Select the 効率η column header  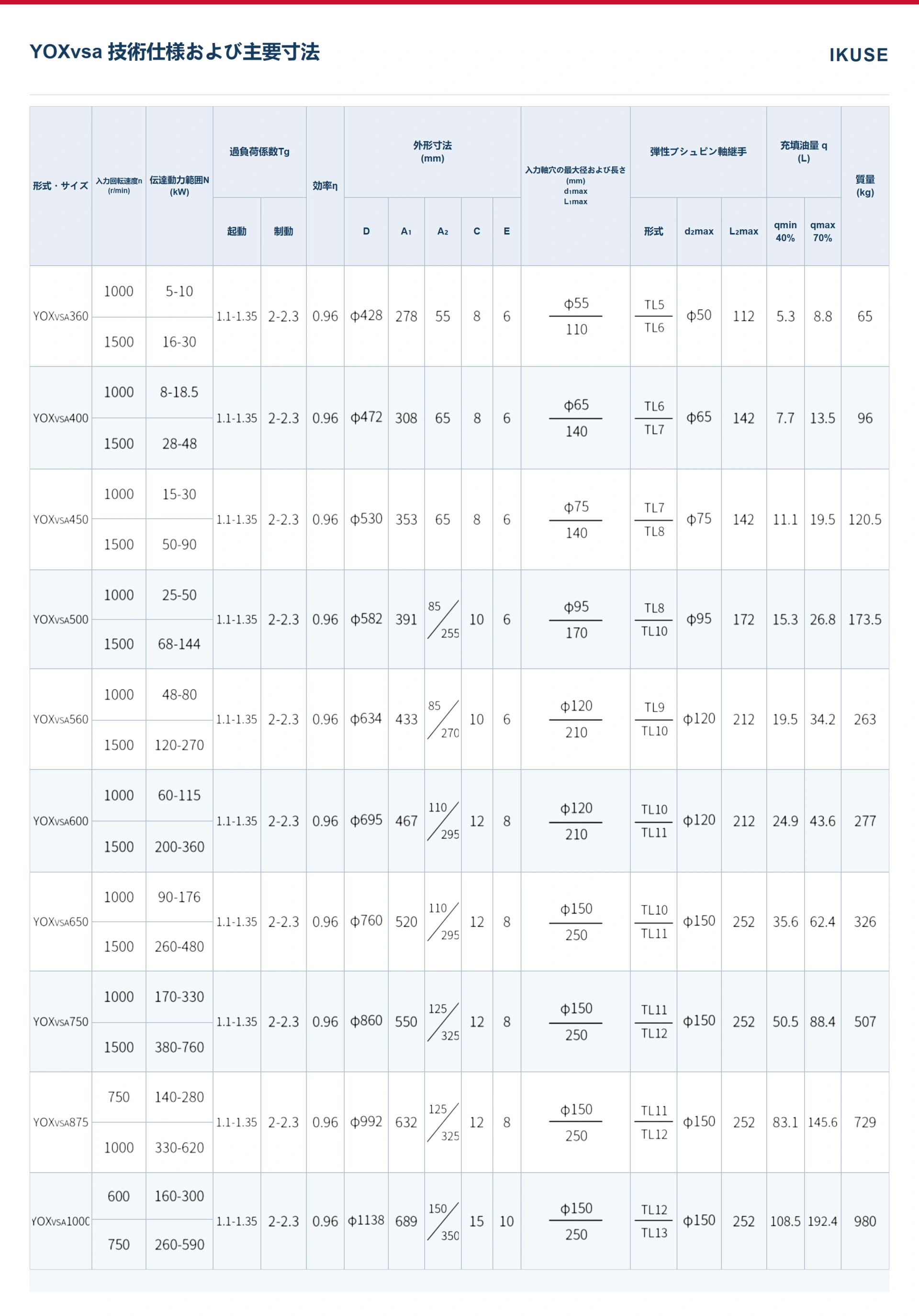coord(325,186)
